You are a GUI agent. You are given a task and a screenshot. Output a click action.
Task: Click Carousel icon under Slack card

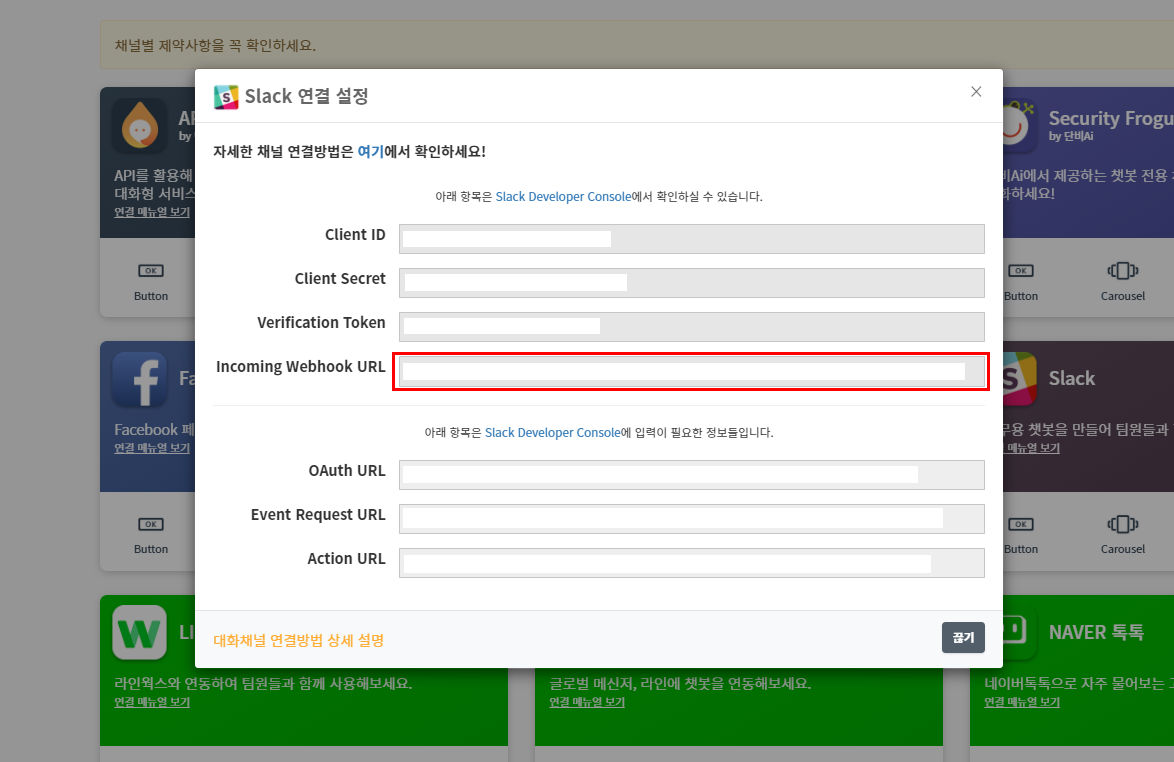(1122, 524)
